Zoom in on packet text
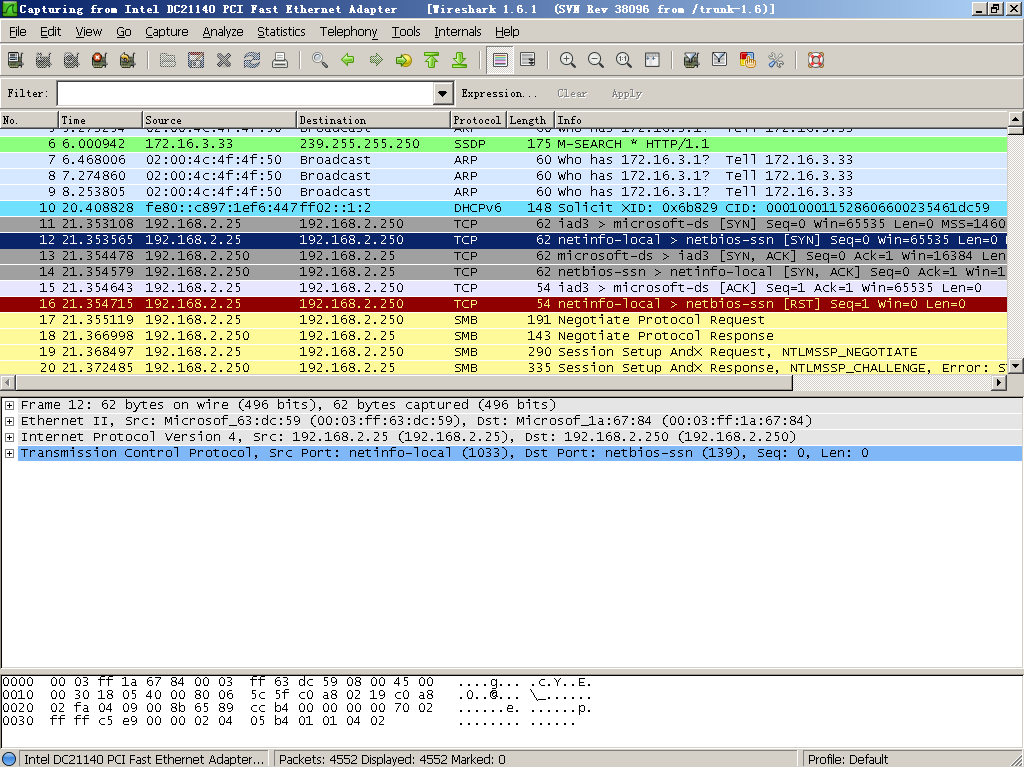Viewport: 1024px width, 768px height. click(568, 60)
